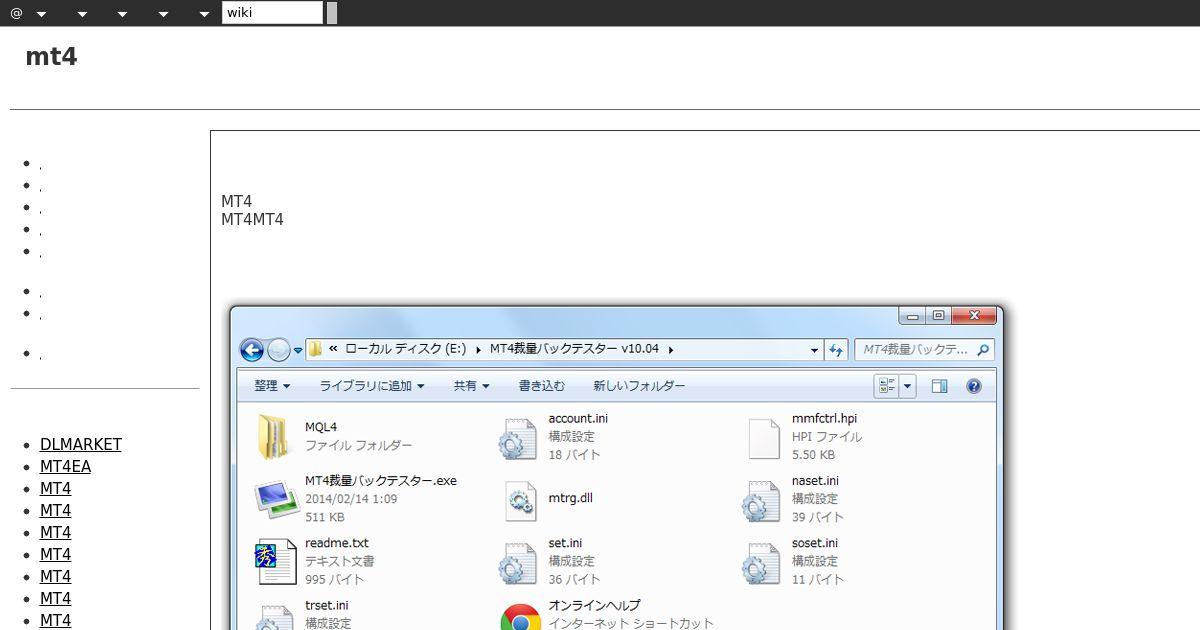Click the 5.50 KB size text
Viewport: 1200px width, 630px height.
click(813, 455)
